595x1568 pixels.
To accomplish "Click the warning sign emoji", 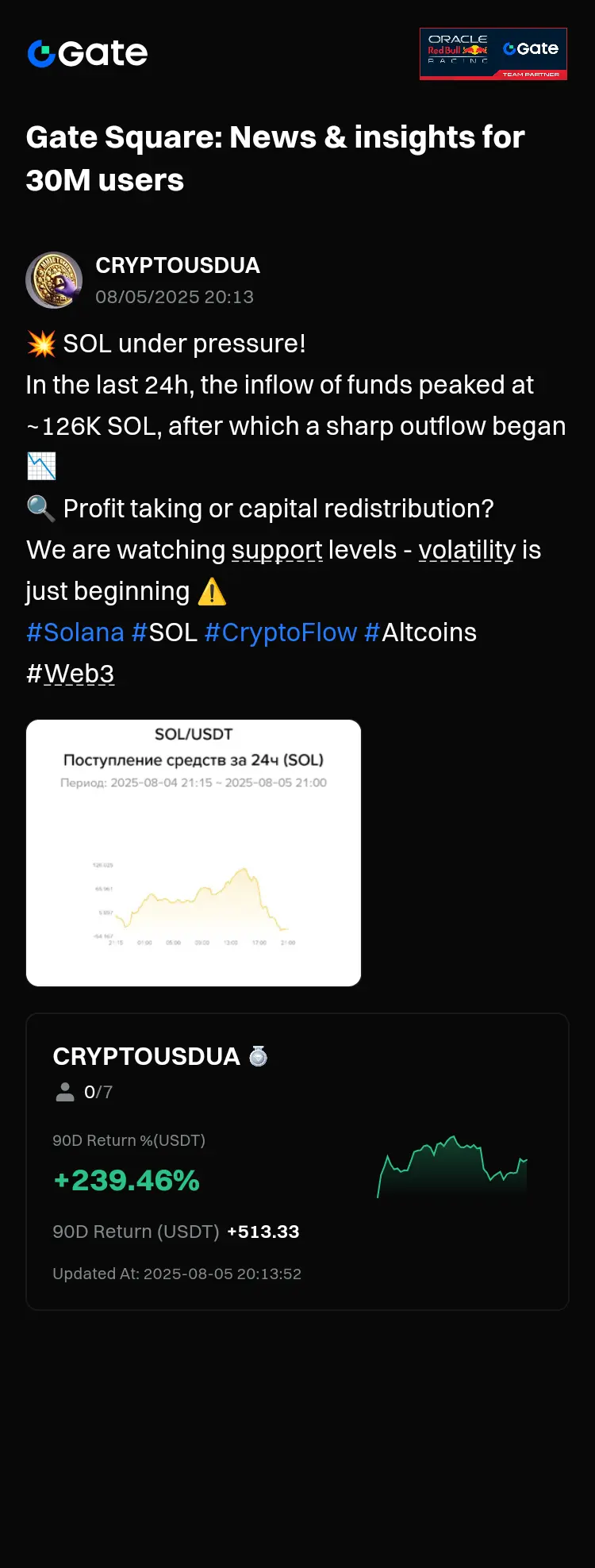I will click(212, 591).
